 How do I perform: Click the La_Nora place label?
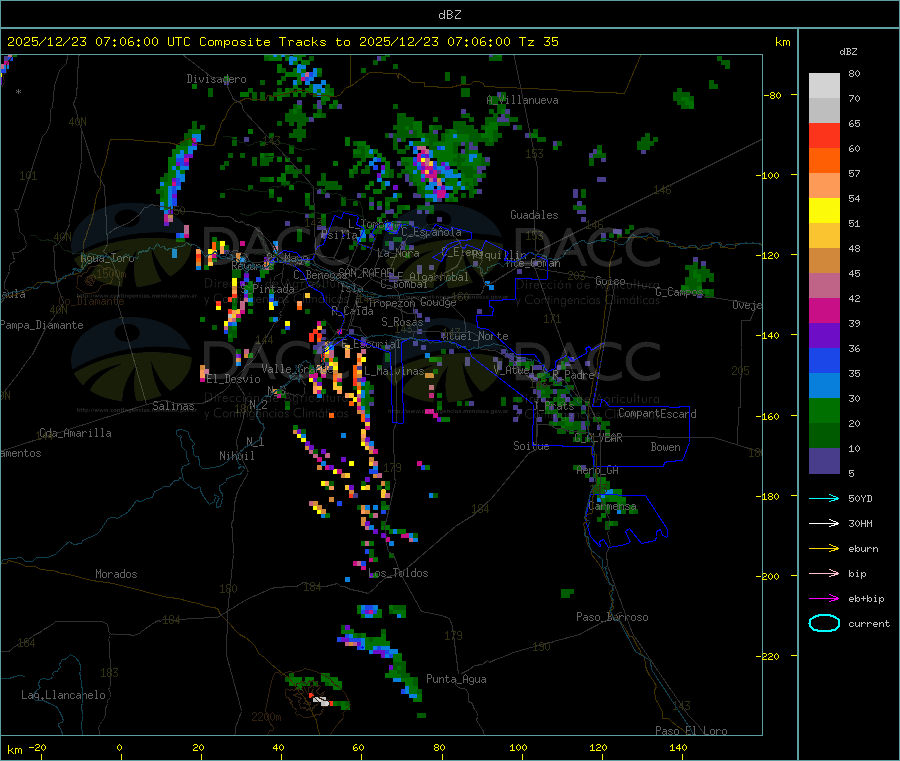398,253
